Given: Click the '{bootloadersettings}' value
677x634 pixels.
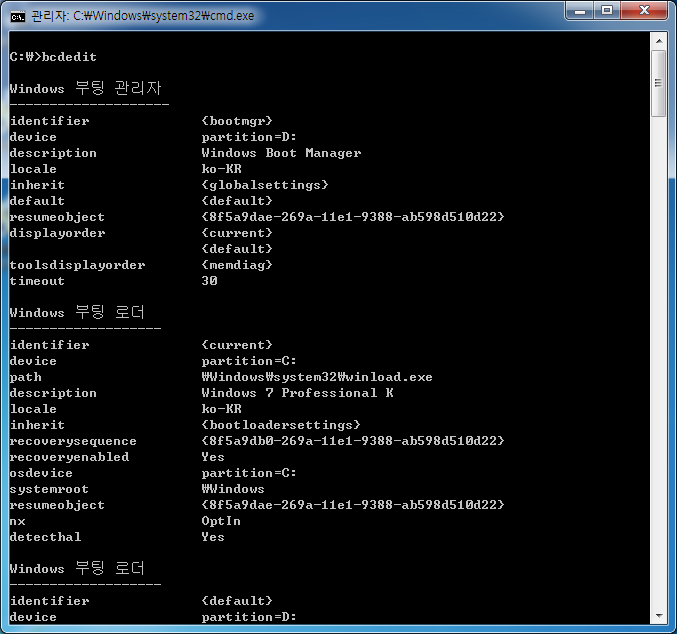Looking at the screenshot, I should pyautogui.click(x=281, y=425).
